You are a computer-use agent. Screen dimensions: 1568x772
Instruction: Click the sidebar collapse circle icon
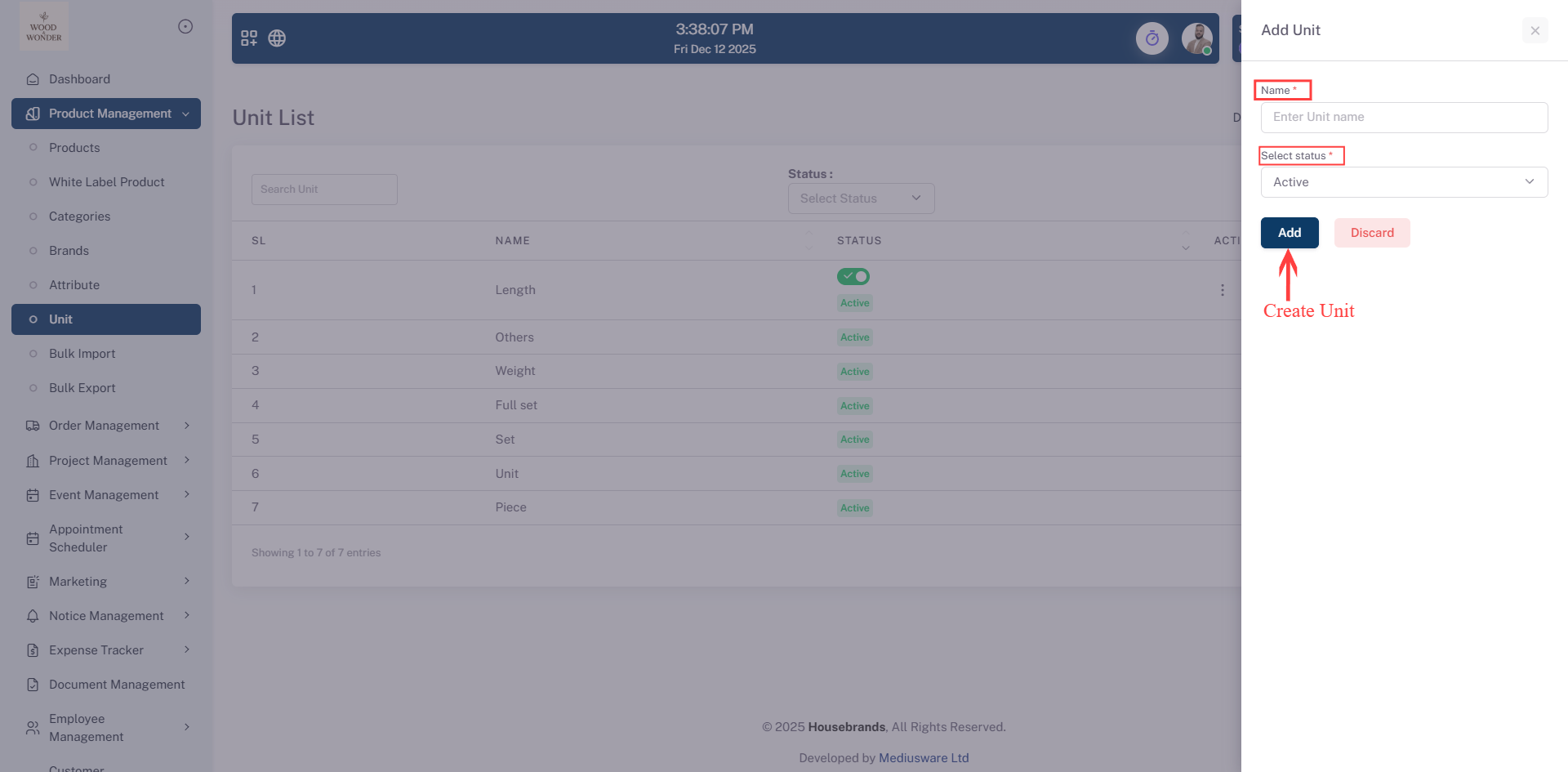pyautogui.click(x=185, y=27)
